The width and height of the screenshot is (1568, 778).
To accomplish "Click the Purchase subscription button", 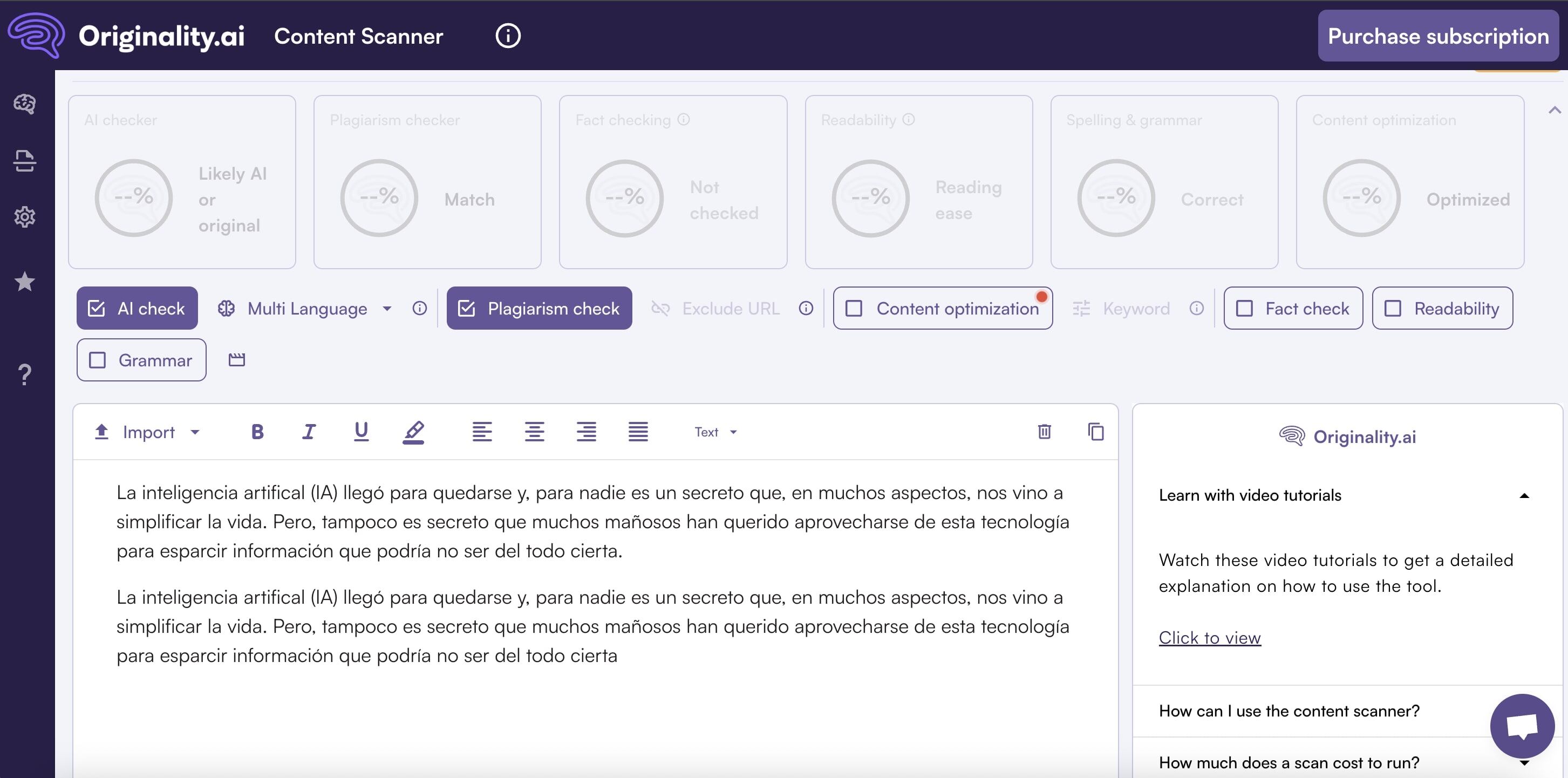I will pos(1438,36).
